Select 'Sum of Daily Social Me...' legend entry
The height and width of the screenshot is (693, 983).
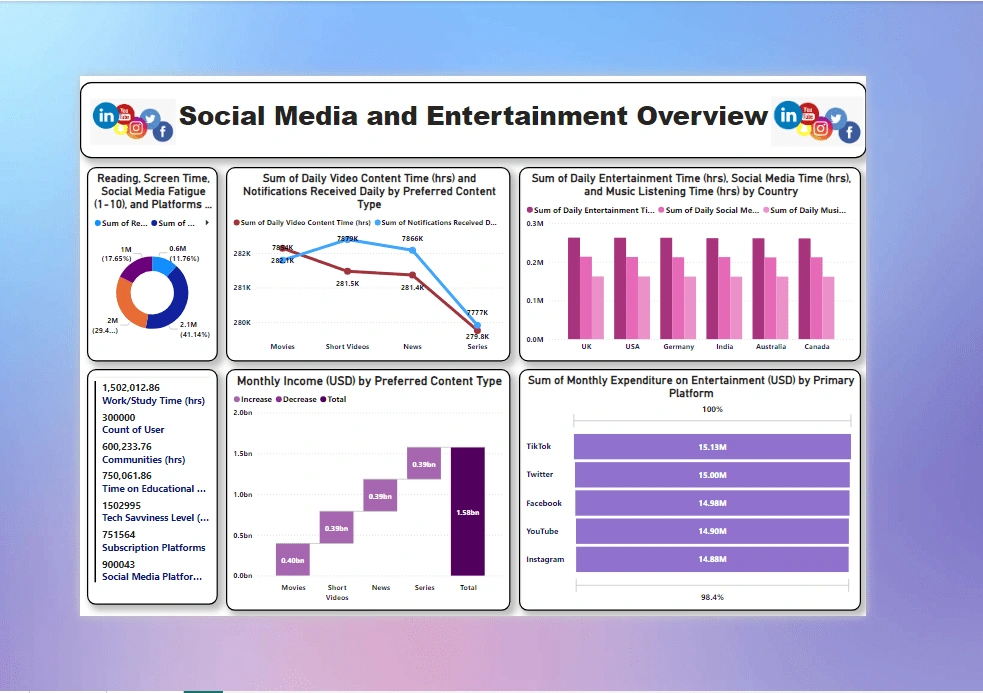708,210
